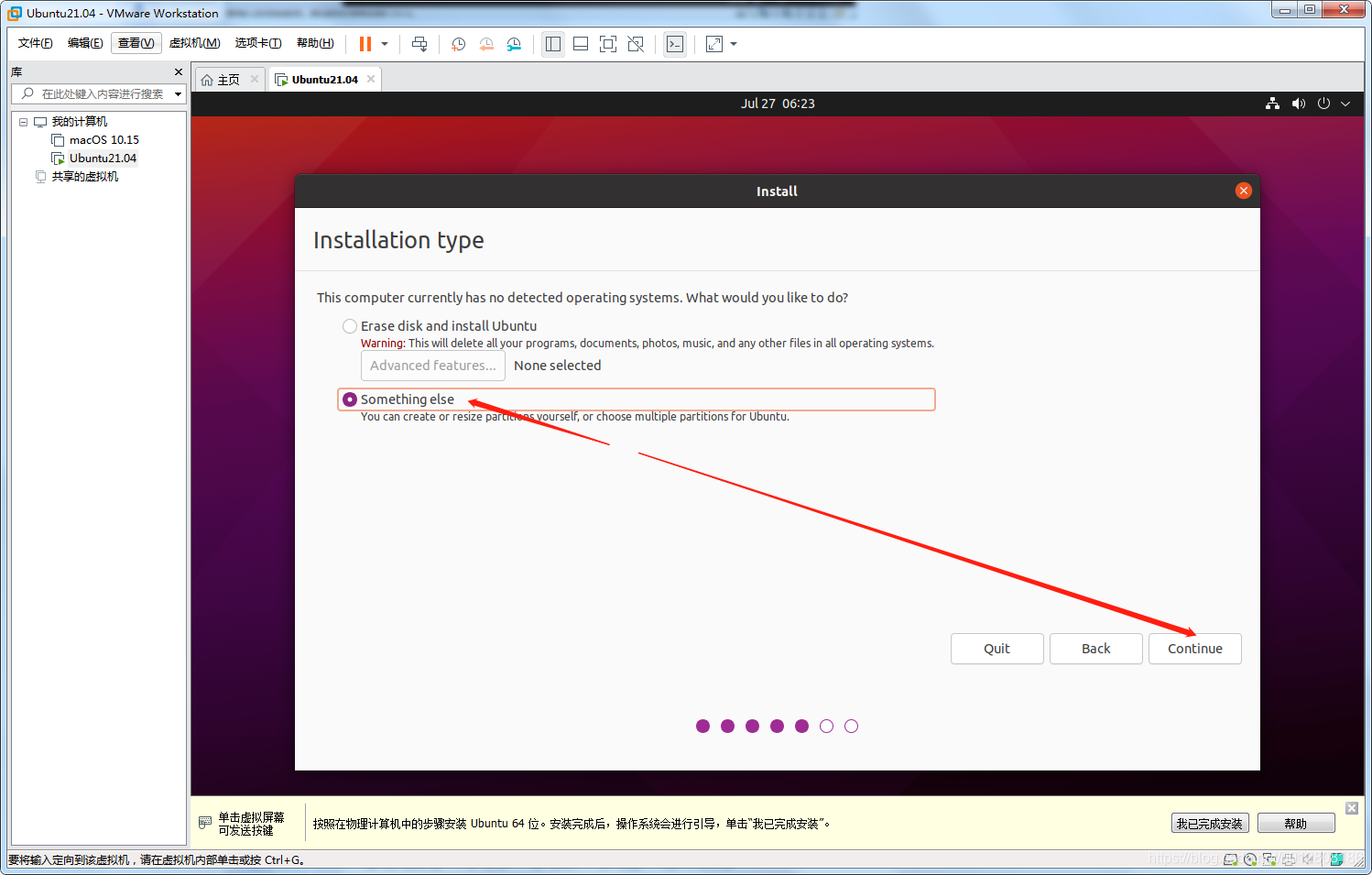Revert the VM to its previous snapshot
Screen dimensions: 1372x875
(486, 44)
